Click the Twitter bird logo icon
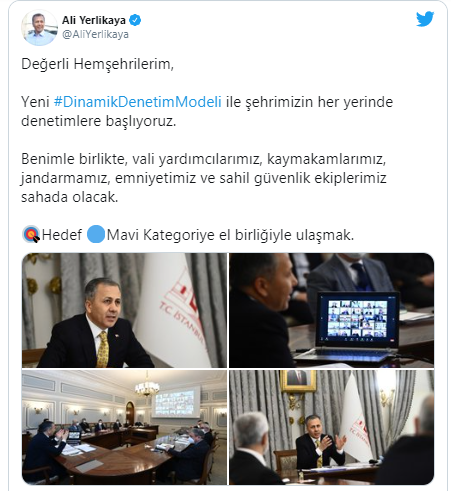The height and width of the screenshot is (491, 451). 425,19
